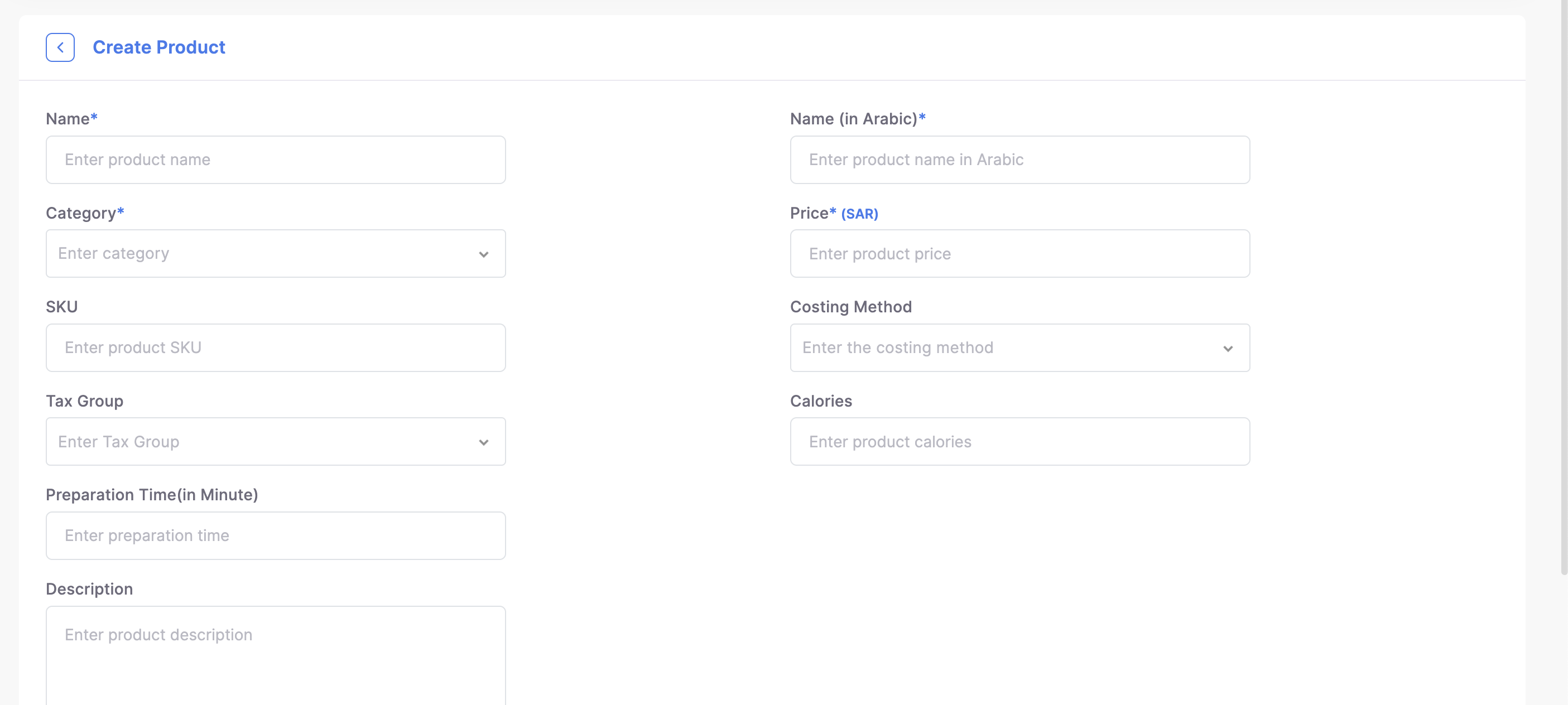The image size is (1568, 705).
Task: Expand the costing method chevron arrow
Action: (1227, 349)
